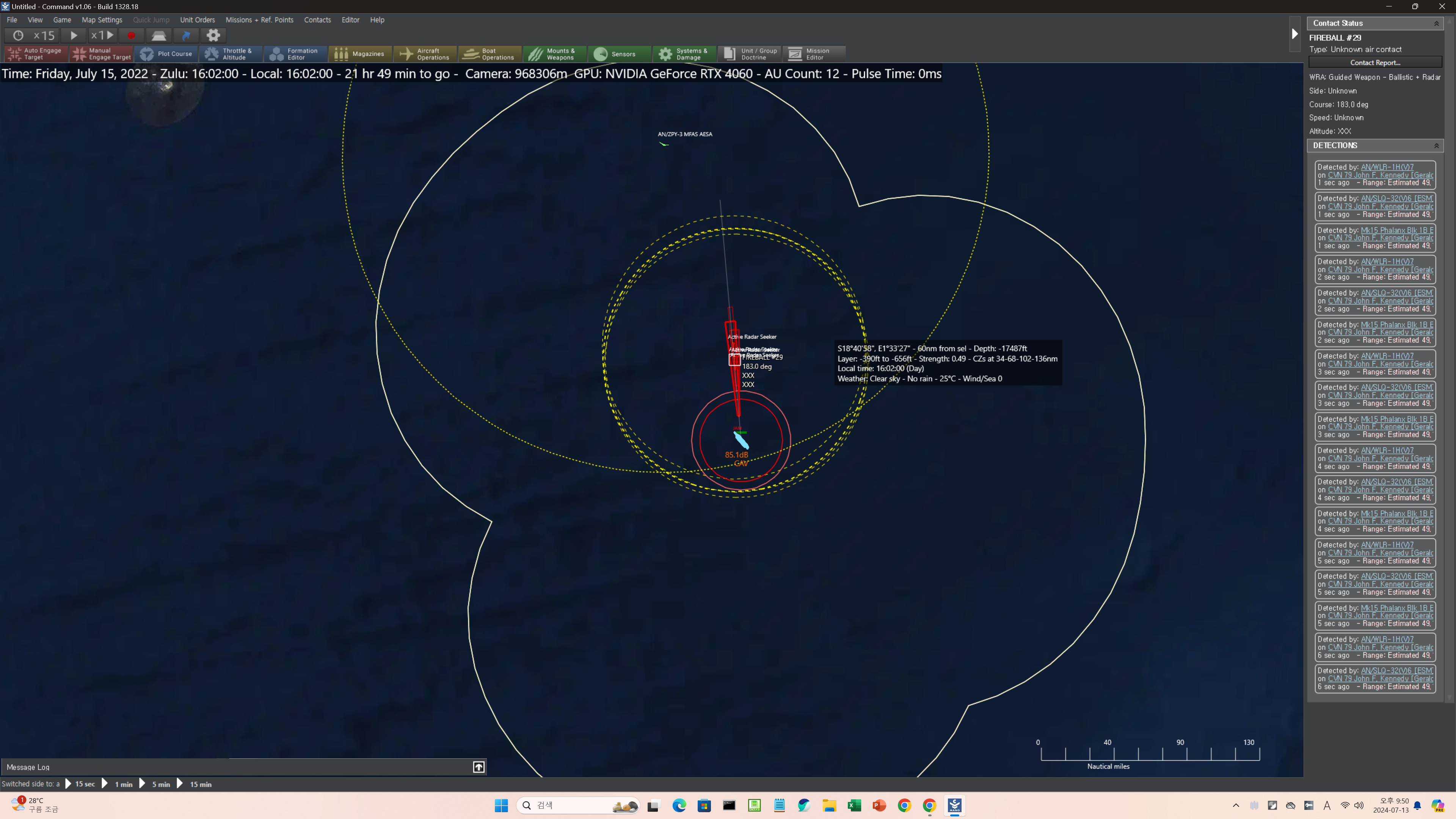Open Microsoft Edge from taskbar
Image resolution: width=1456 pixels, height=819 pixels.
point(679,805)
